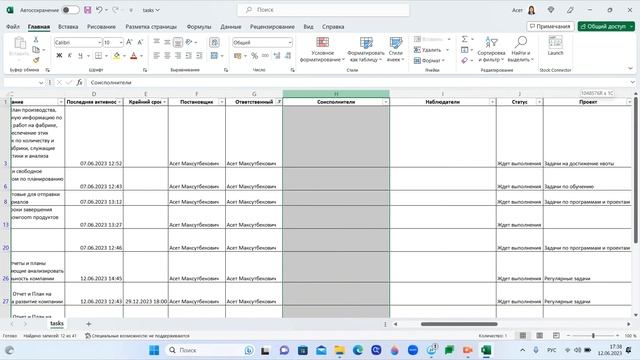The width and height of the screenshot is (640, 360).
Task: Align cell text to the right
Action: coord(178,56)
